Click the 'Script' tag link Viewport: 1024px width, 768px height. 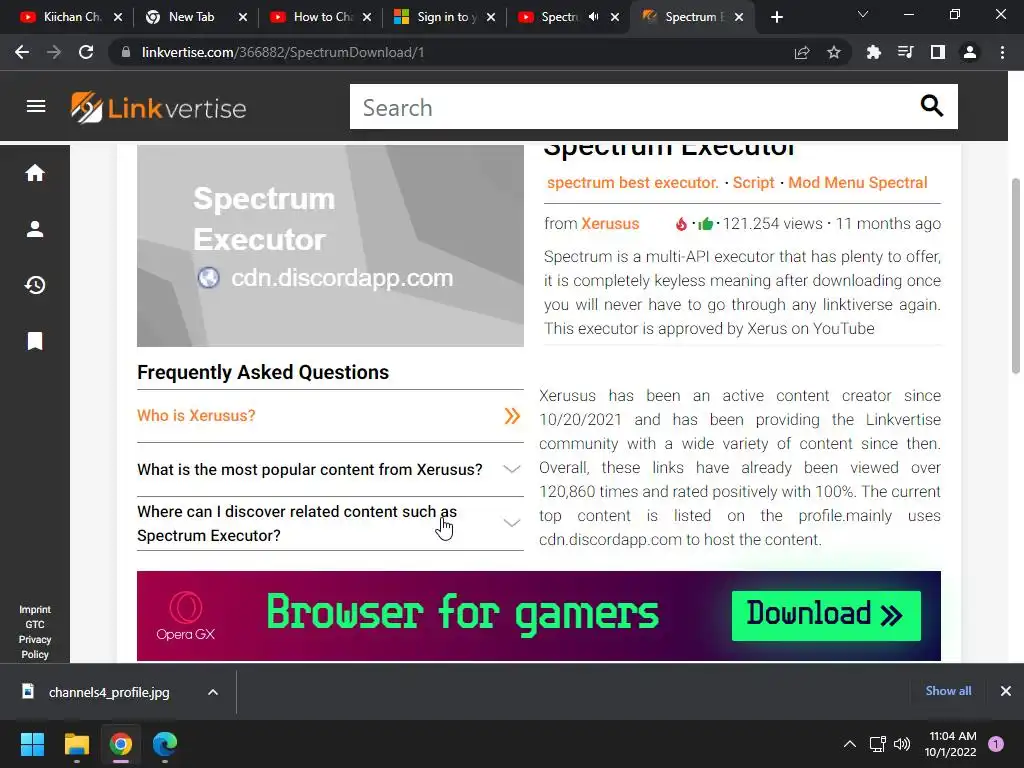tap(753, 183)
